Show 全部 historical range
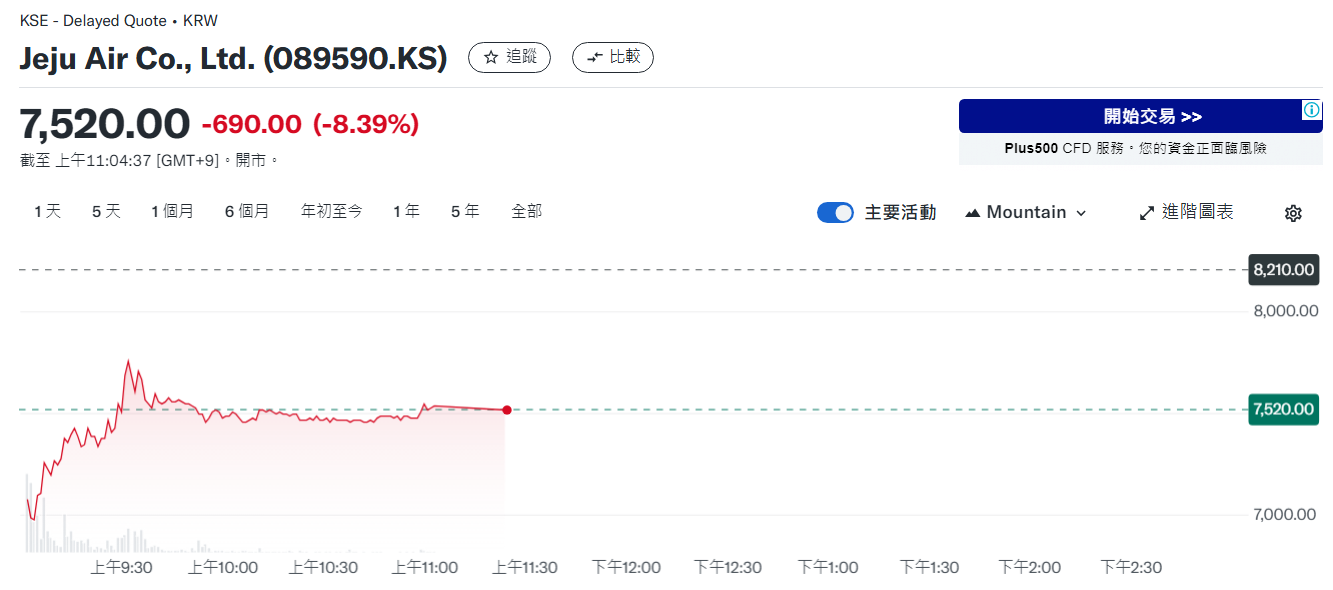Image resolution: width=1333 pixels, height=590 pixels. [526, 211]
